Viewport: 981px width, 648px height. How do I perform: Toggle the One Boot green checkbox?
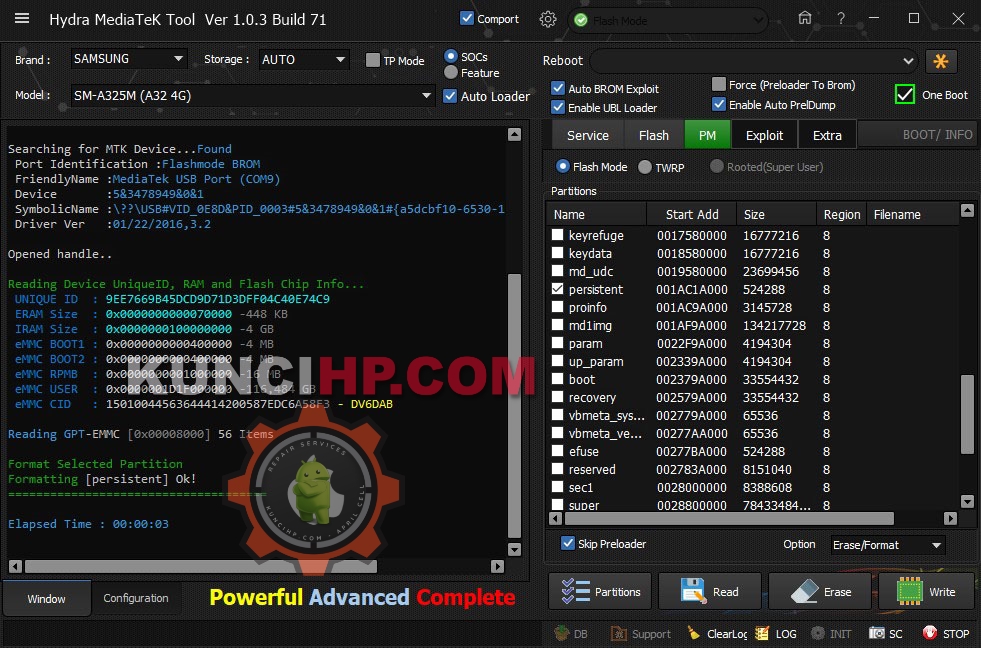click(905, 94)
